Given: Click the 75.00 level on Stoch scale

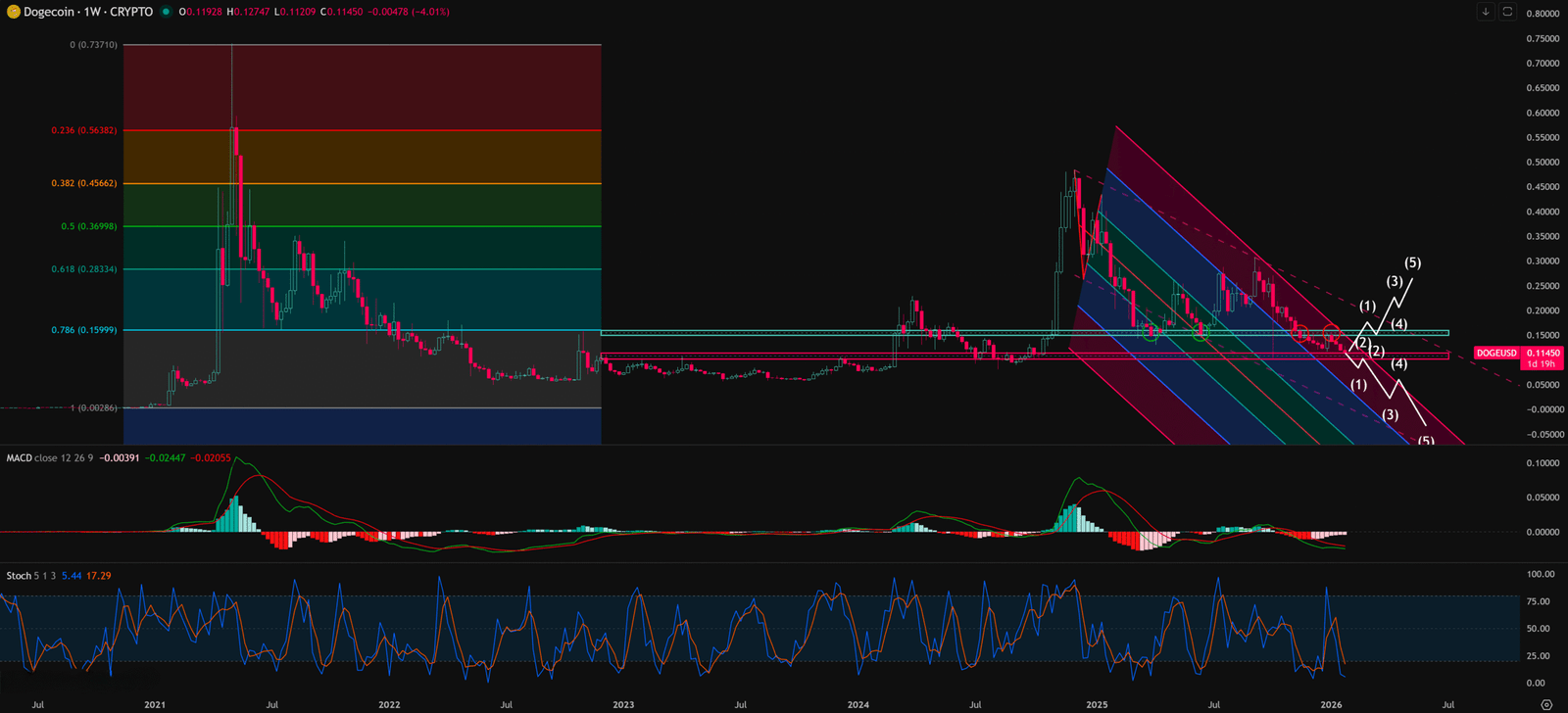Looking at the screenshot, I should click(x=1539, y=601).
